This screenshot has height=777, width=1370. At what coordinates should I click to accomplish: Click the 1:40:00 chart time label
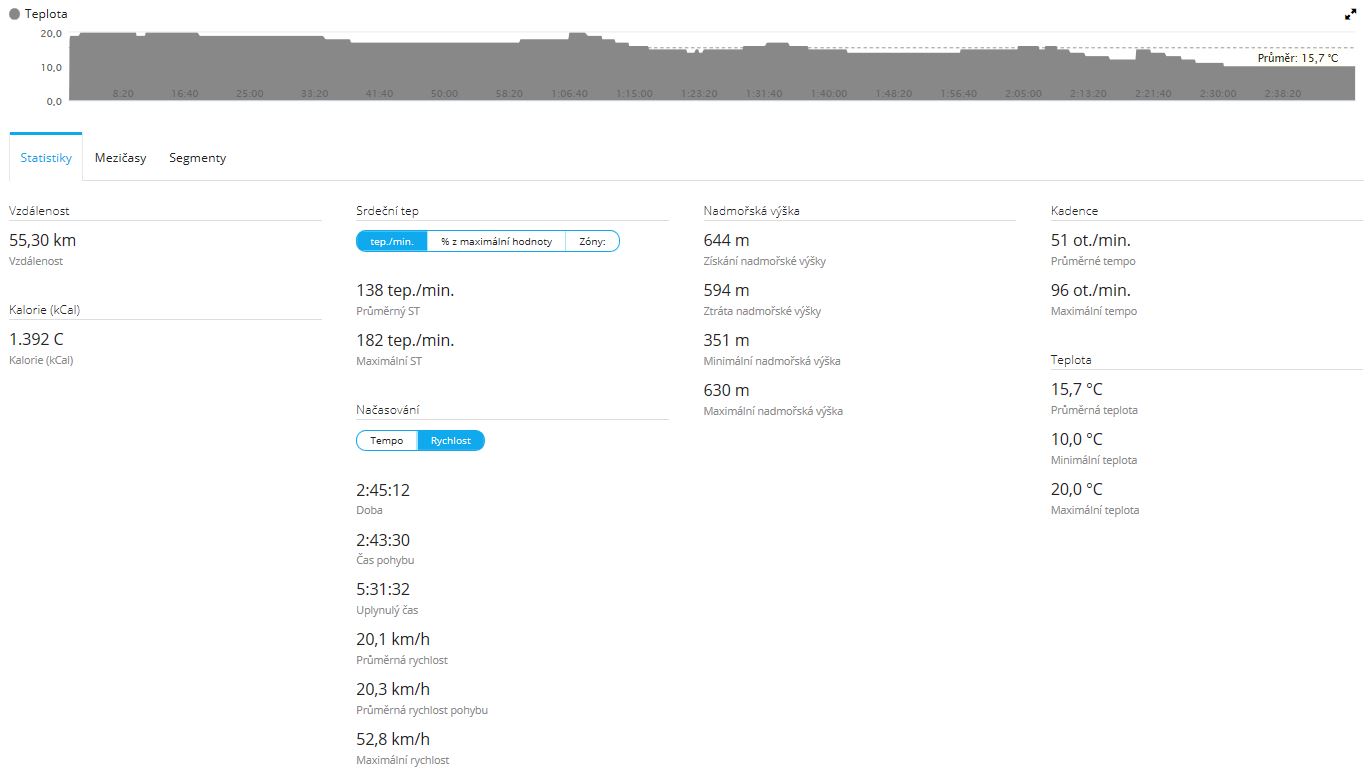tap(828, 94)
